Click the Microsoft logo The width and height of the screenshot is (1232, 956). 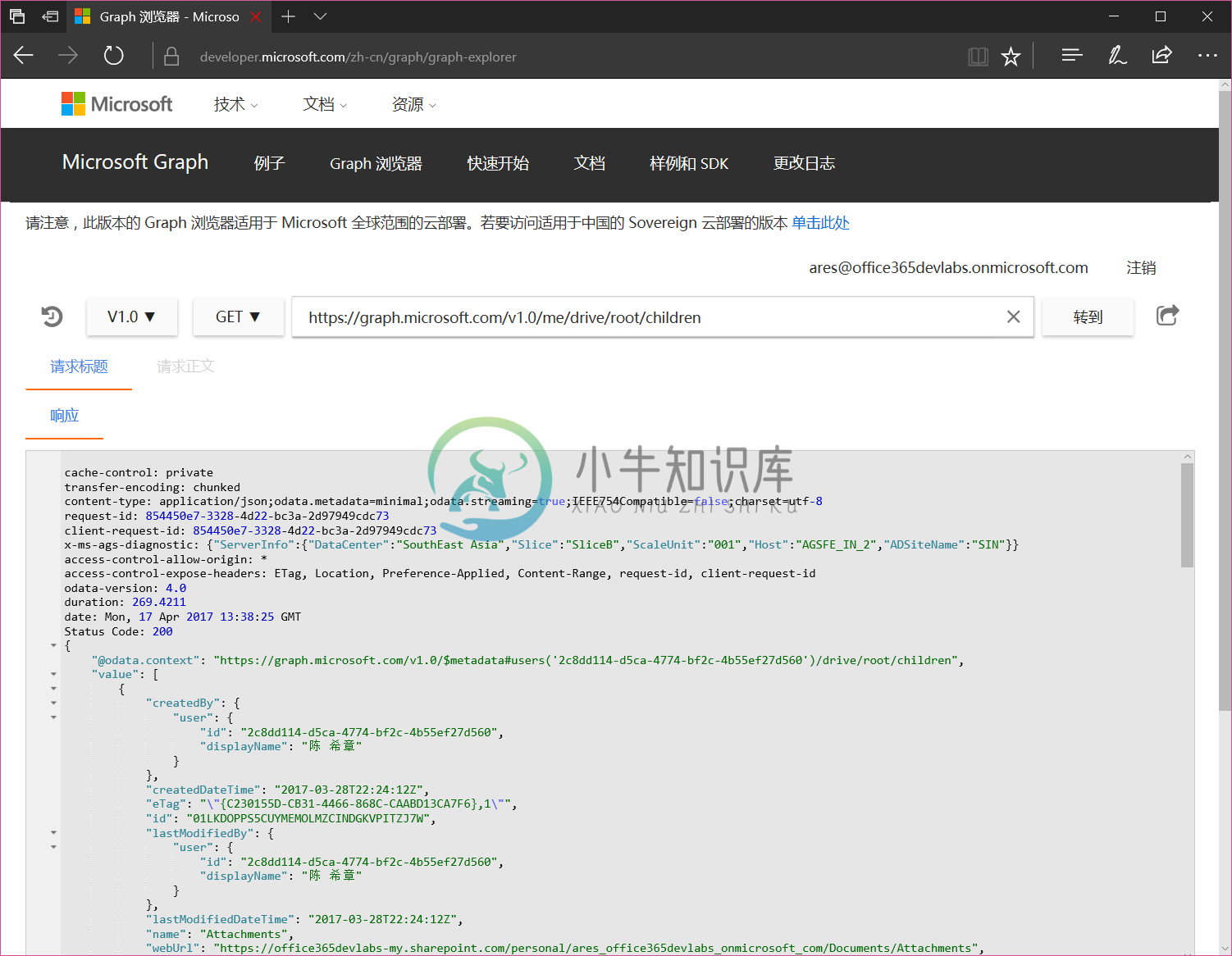(117, 104)
